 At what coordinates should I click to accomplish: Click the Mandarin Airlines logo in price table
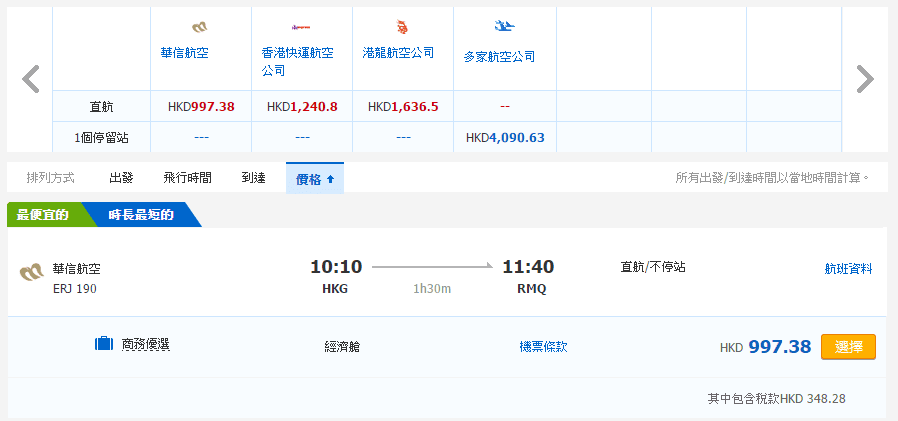(x=199, y=27)
